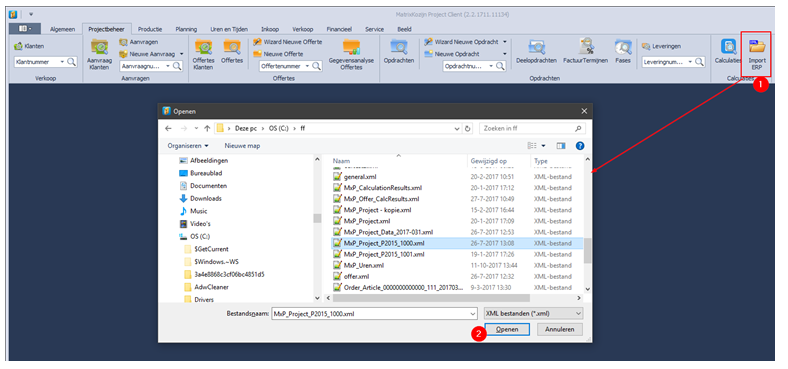Image resolution: width=788 pixels, height=369 pixels.
Task: Click the Offertenummer search magnifier
Action: coord(316,66)
